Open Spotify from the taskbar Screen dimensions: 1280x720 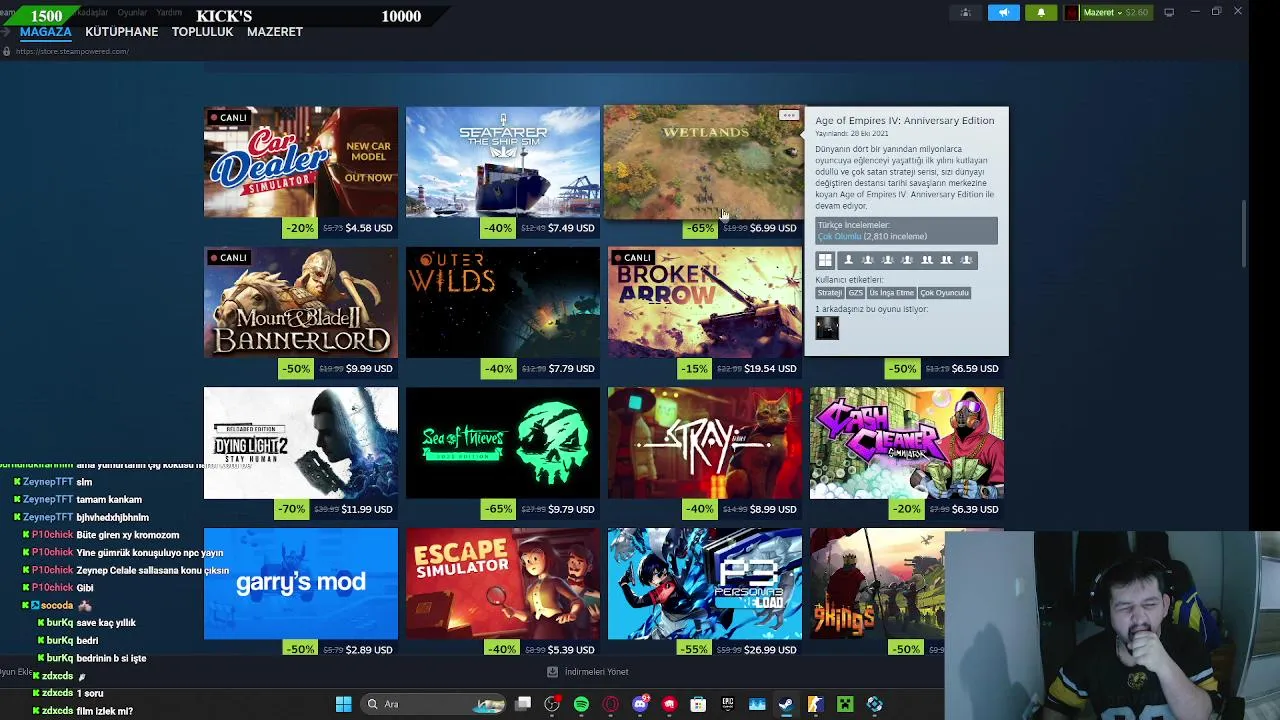(x=581, y=704)
